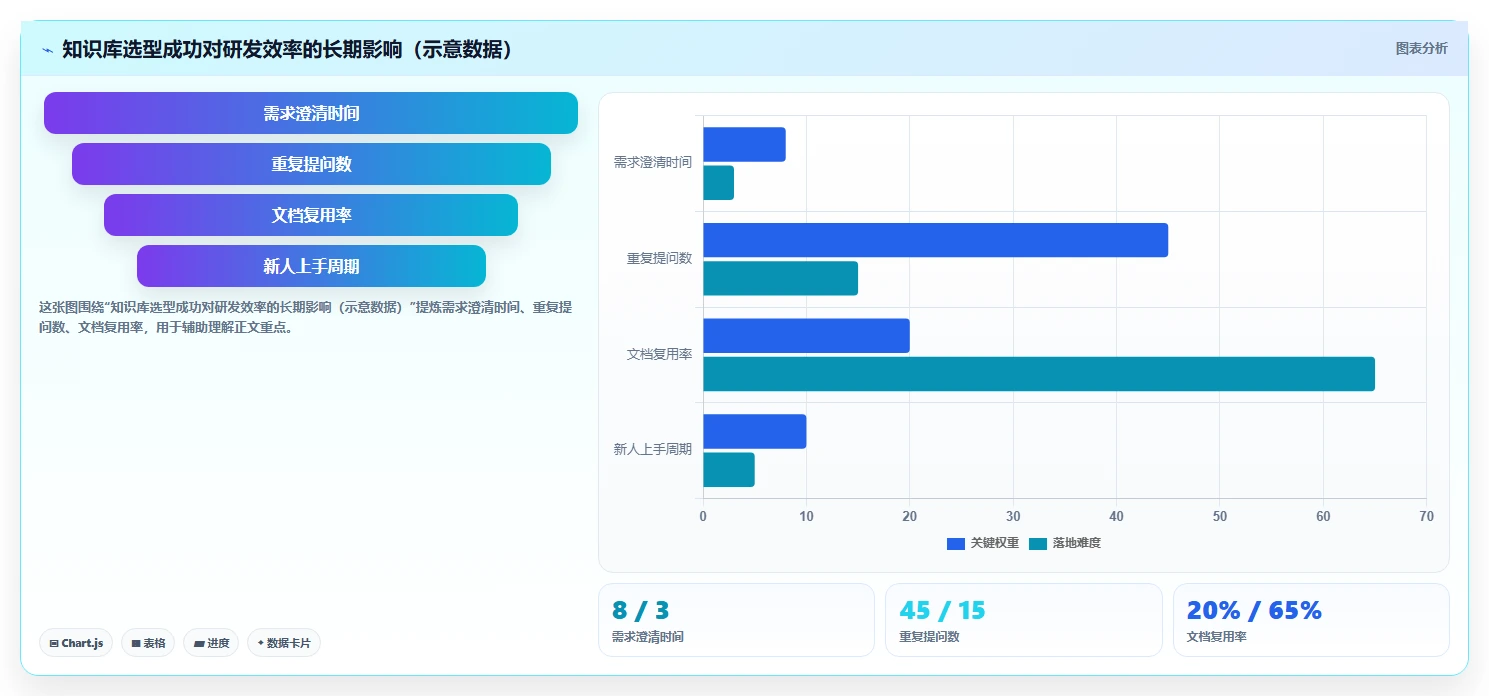Click the blue 关键权重 bar for 需求澄清时间

tap(744, 144)
